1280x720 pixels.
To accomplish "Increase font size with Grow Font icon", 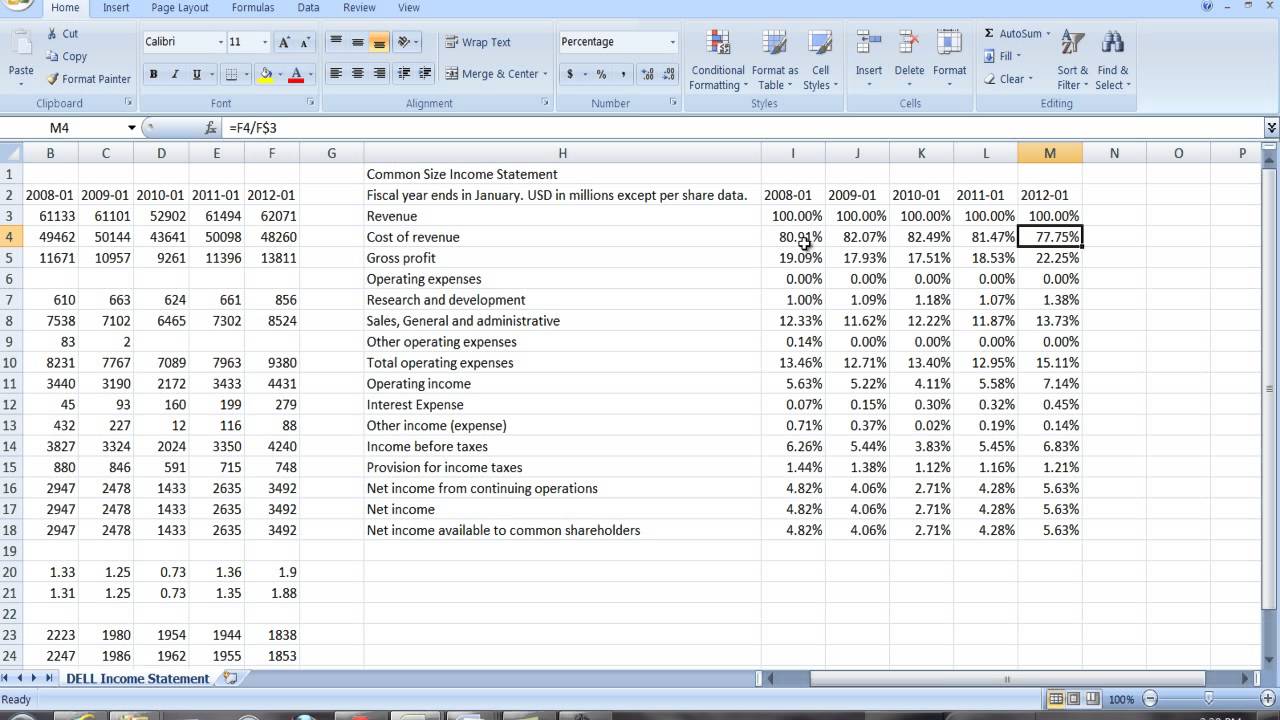I will [285, 42].
